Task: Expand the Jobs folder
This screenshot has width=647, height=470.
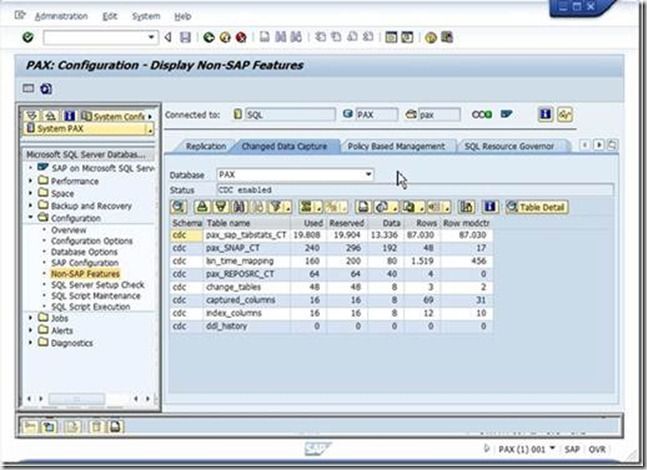Action: click(31, 318)
